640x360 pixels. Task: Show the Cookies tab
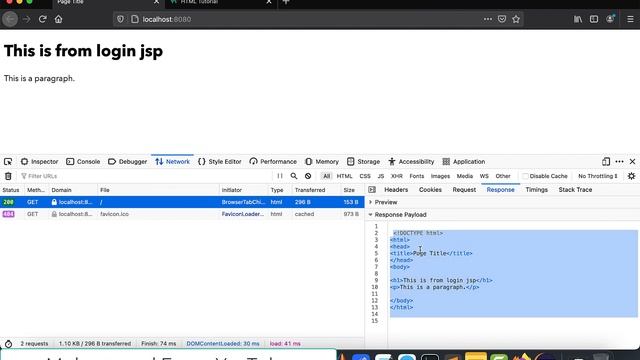[x=430, y=190]
